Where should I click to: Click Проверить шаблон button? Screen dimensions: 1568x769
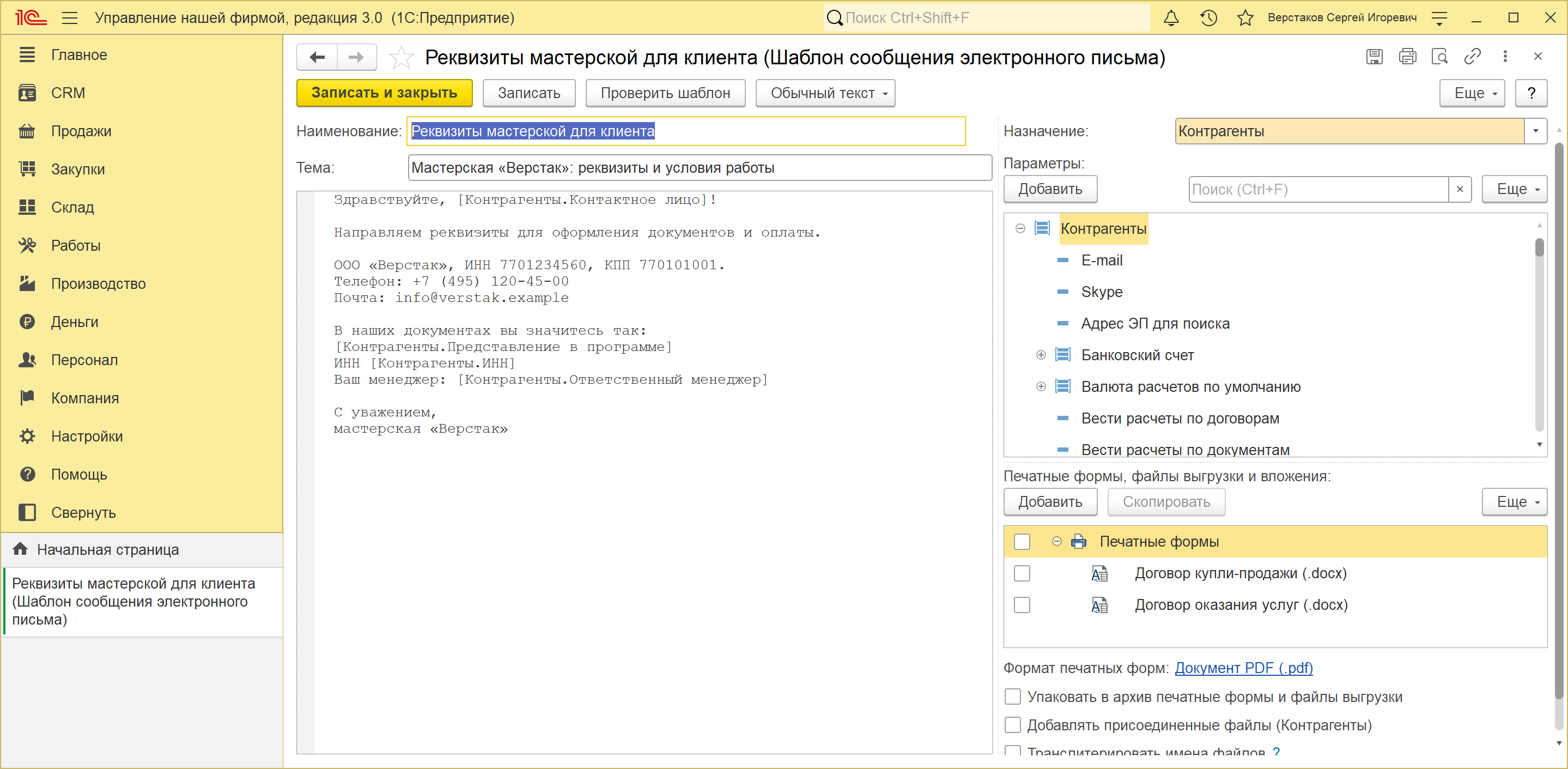pyautogui.click(x=665, y=93)
